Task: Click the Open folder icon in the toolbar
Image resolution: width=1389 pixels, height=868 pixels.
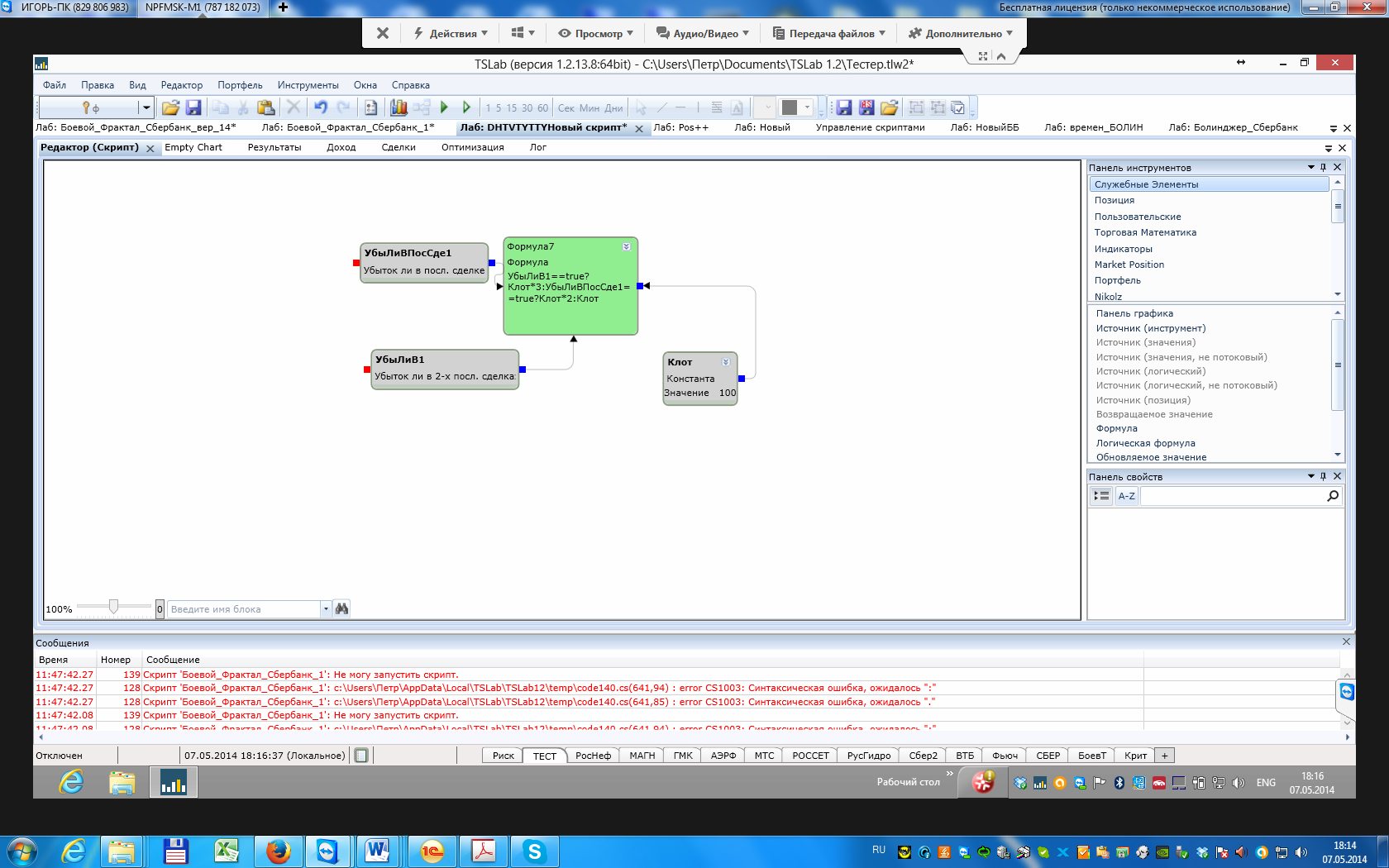Action: point(171,107)
